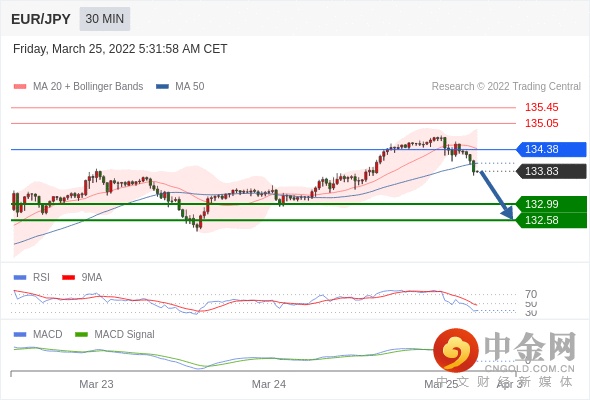590x400 pixels.
Task: Click the MACD legend label
Action: (x=48, y=335)
